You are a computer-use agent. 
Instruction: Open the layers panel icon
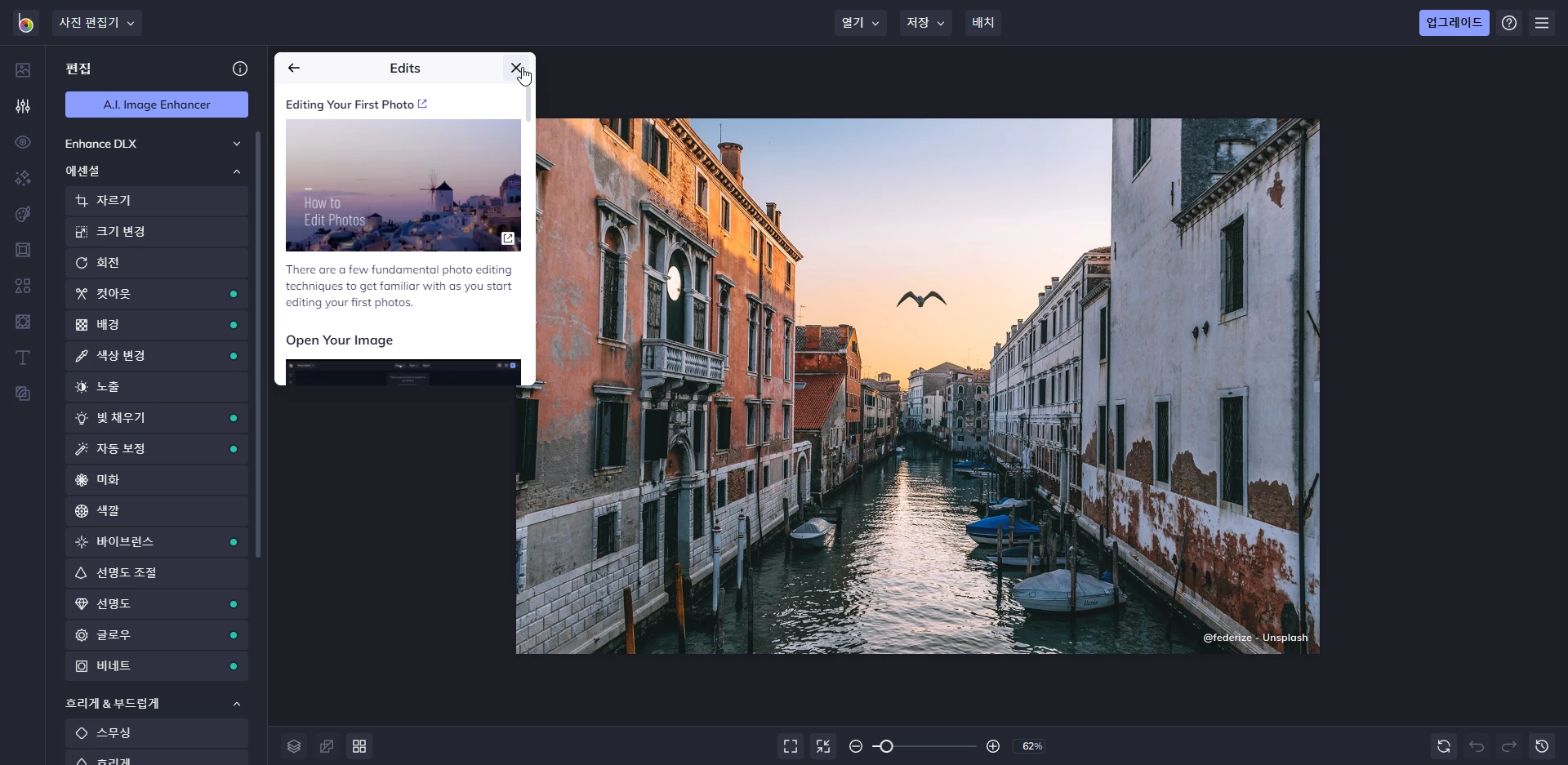click(x=294, y=746)
